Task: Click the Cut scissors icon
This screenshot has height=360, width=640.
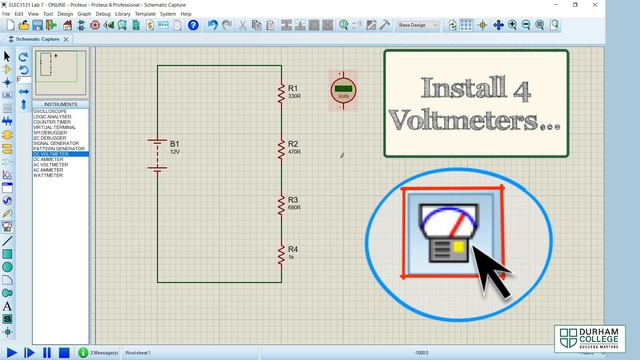Action: coord(243,25)
